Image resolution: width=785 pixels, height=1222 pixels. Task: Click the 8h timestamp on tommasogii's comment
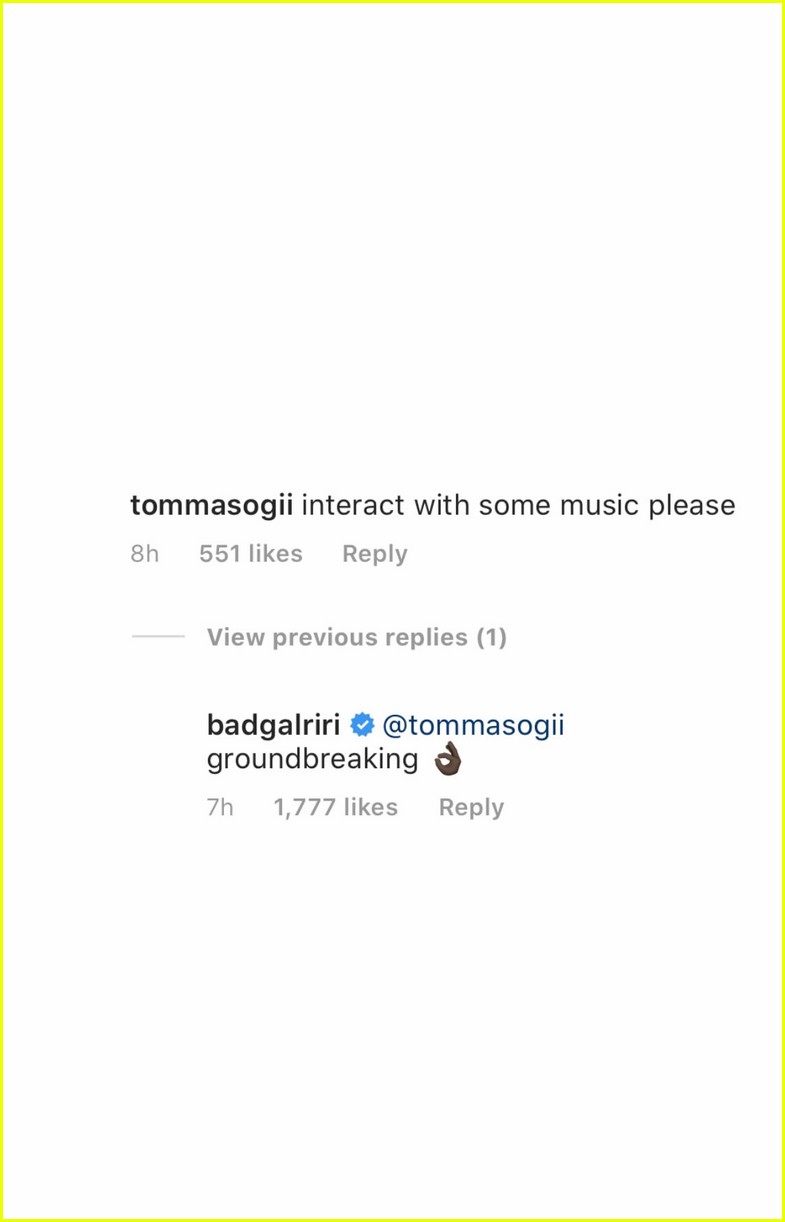pos(144,553)
